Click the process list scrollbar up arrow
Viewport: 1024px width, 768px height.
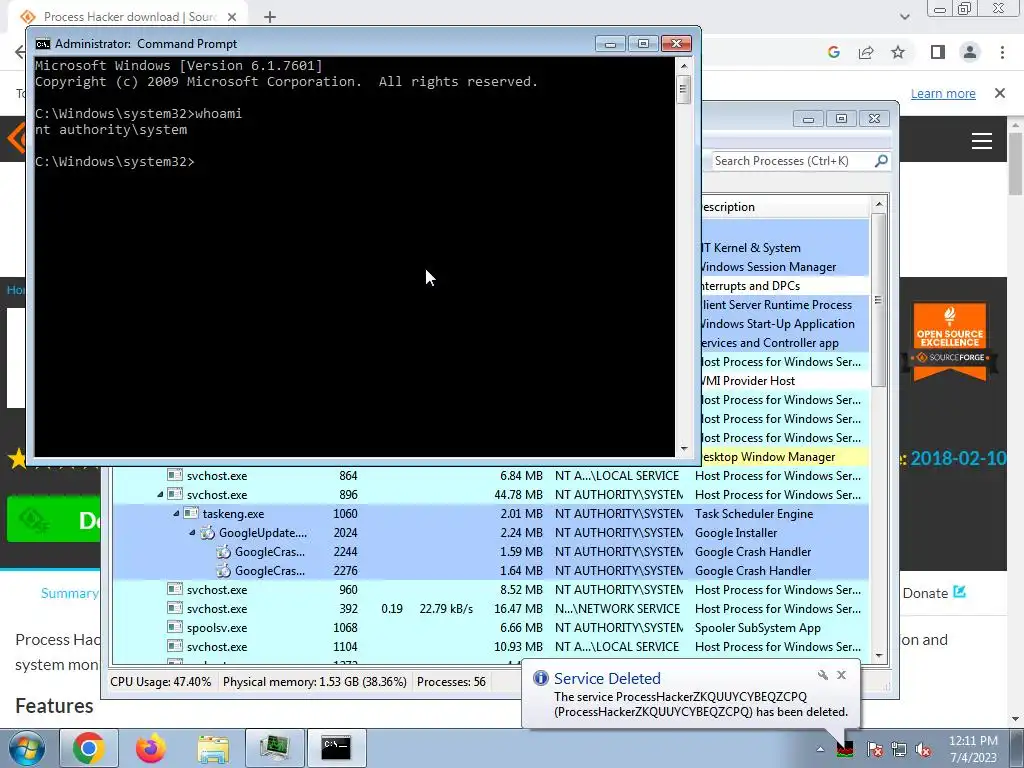tap(879, 204)
